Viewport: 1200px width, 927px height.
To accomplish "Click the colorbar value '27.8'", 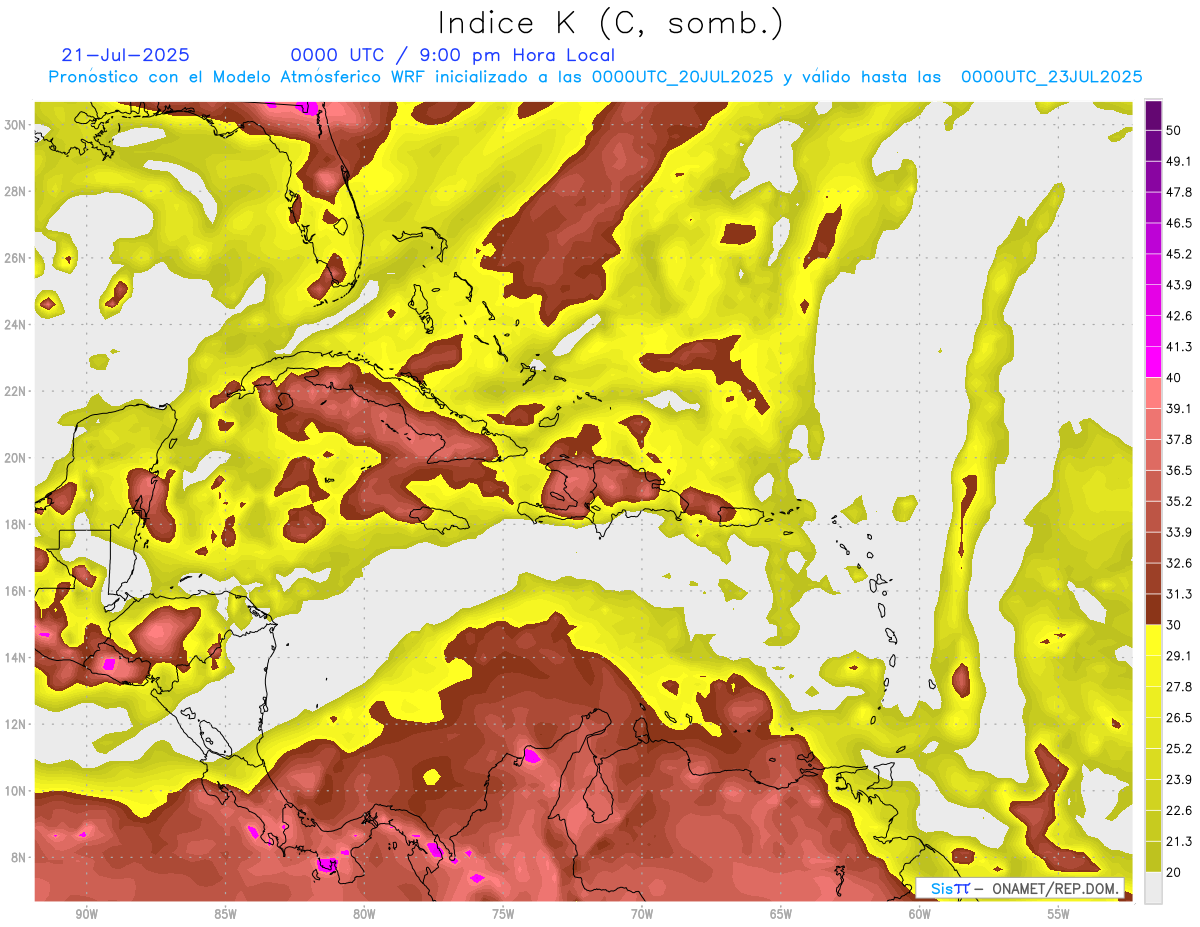I will point(1180,686).
